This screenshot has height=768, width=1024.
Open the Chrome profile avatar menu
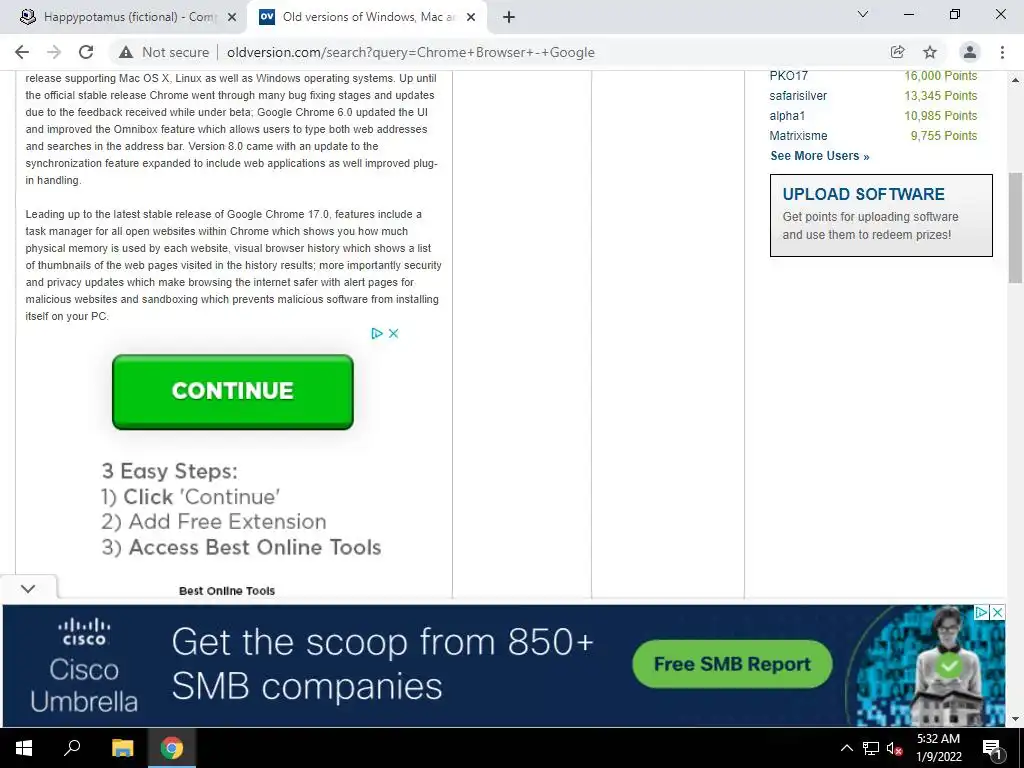(x=970, y=52)
